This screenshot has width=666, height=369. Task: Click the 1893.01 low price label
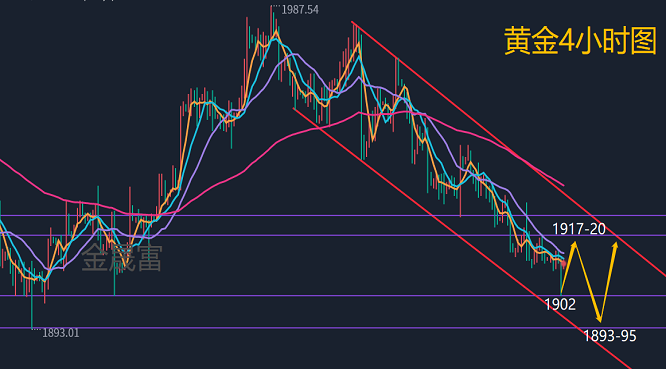tap(60, 333)
